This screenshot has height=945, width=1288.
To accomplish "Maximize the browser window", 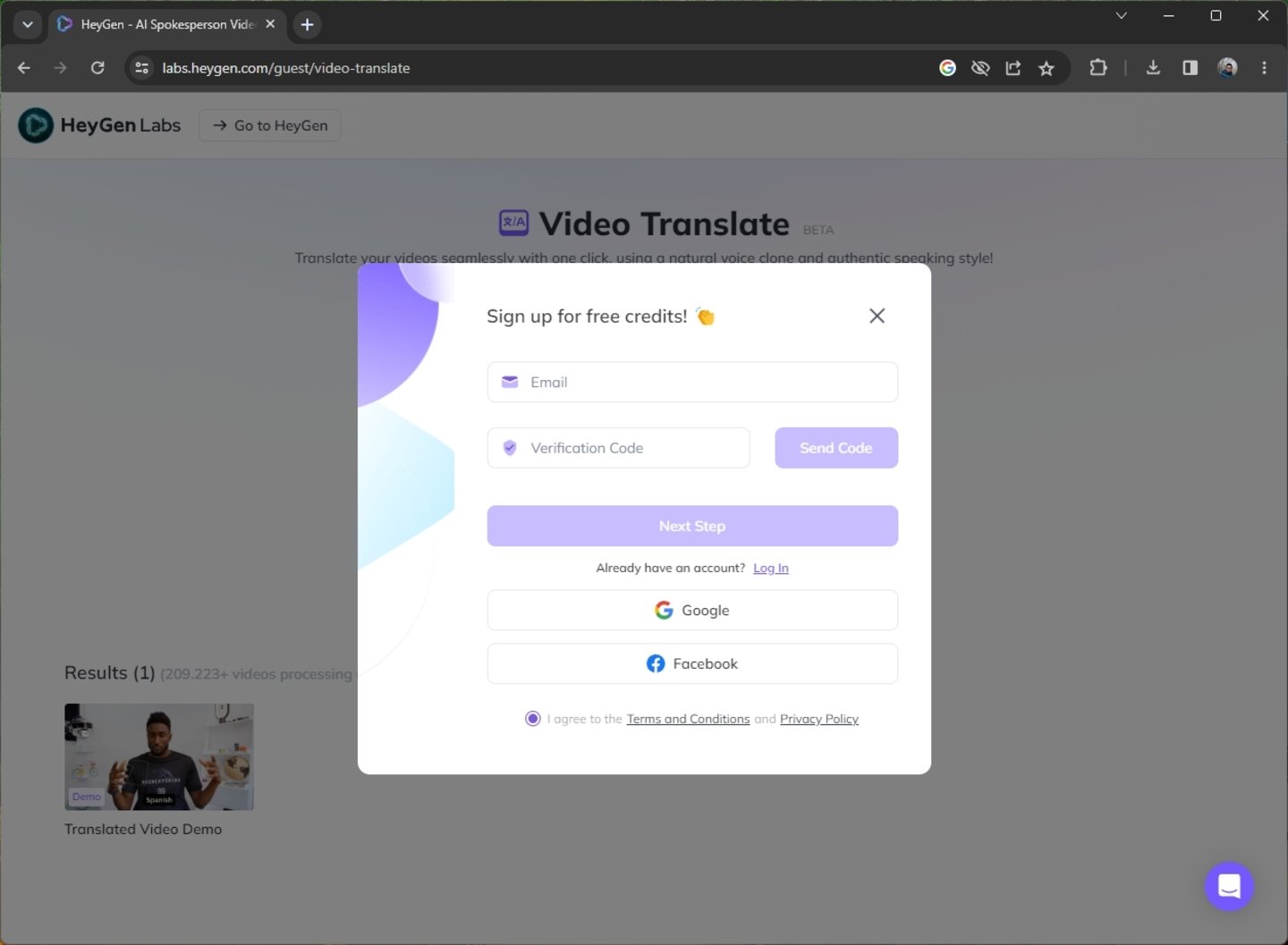I will 1216,15.
